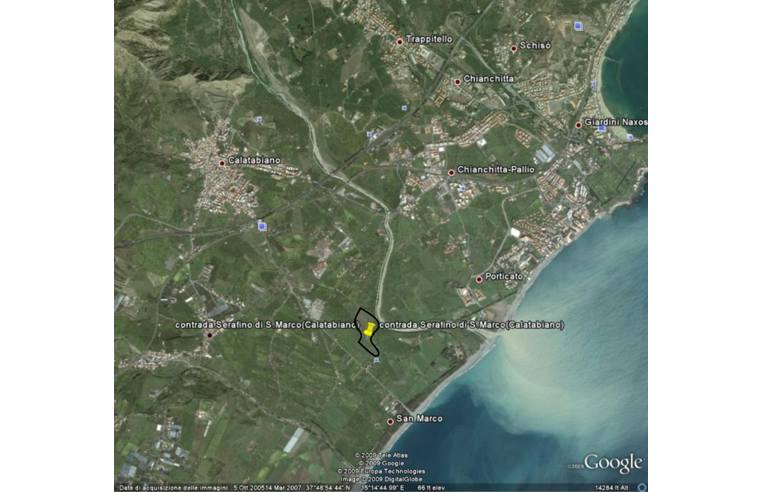Click the Google logo watermark
This screenshot has height=492, width=764.
click(x=612, y=463)
